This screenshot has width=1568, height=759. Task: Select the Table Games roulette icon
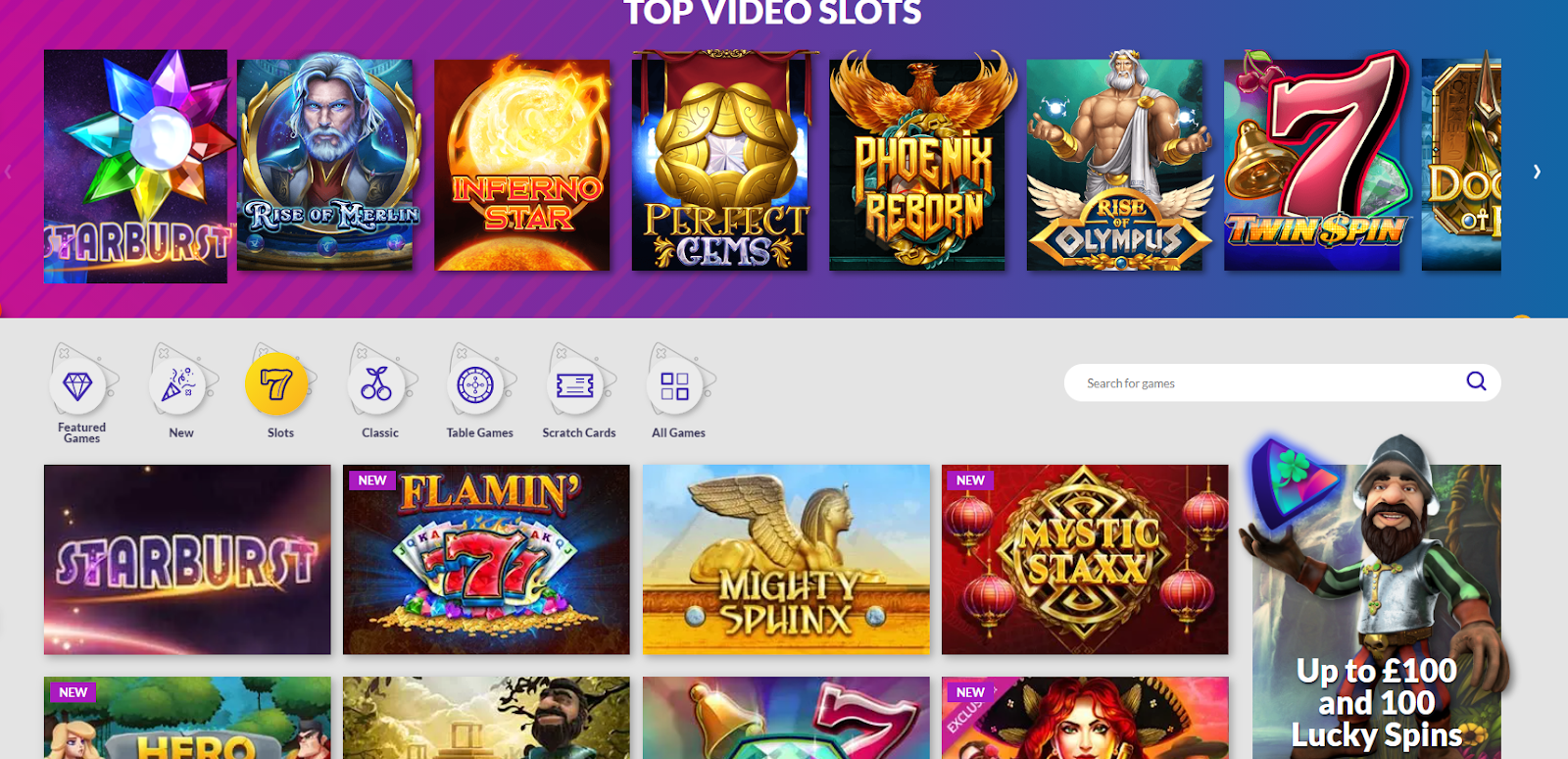pos(475,385)
